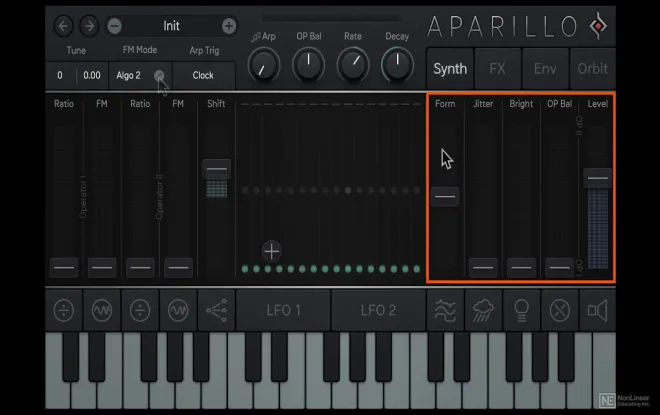This screenshot has height=415, width=660.
Task: Click the FM Mode dropdown arrow circle
Action: point(159,75)
